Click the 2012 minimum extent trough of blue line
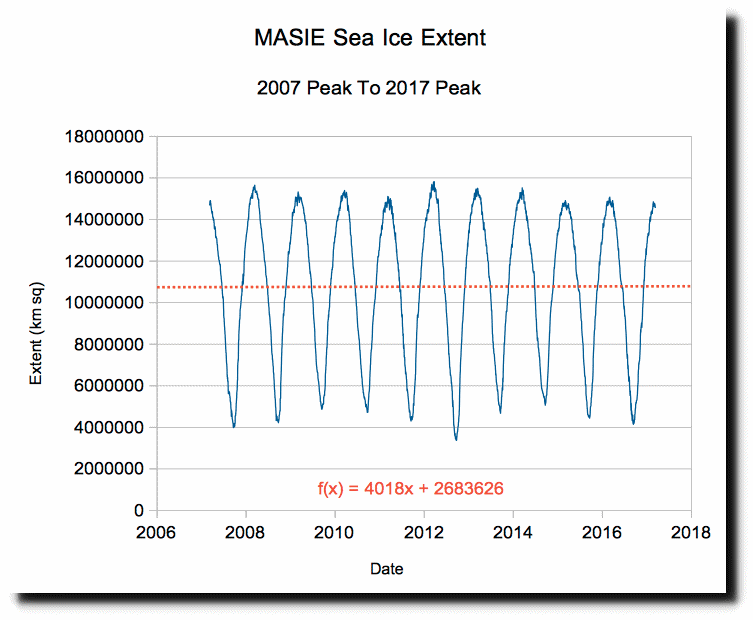 (456, 438)
